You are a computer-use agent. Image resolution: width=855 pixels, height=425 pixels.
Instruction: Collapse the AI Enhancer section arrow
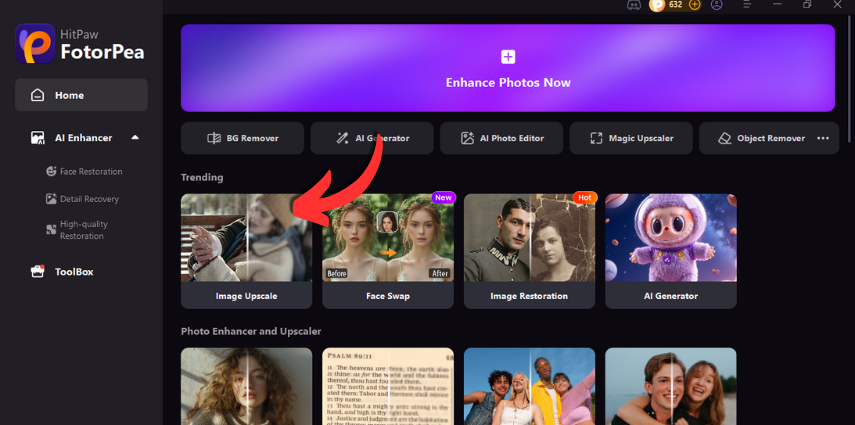[x=135, y=137]
